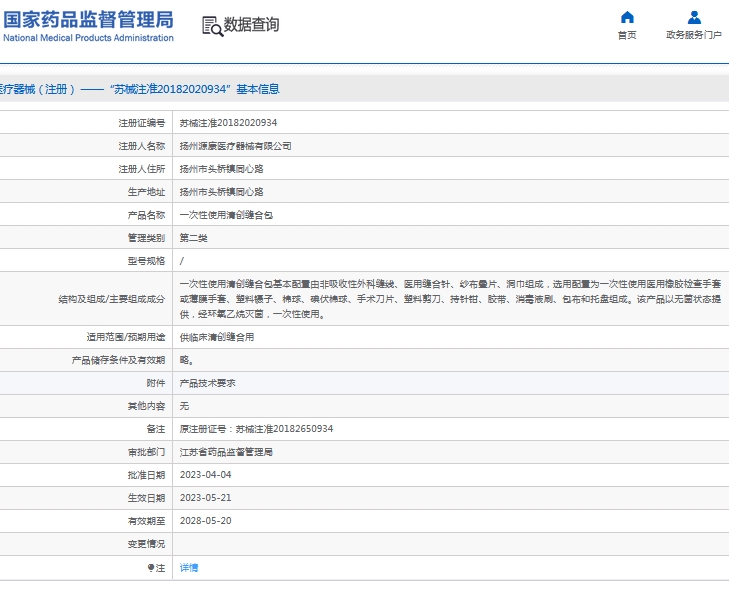Click the 结构及组成/主要组成成分 label
This screenshot has width=729, height=589.
[x=112, y=299]
